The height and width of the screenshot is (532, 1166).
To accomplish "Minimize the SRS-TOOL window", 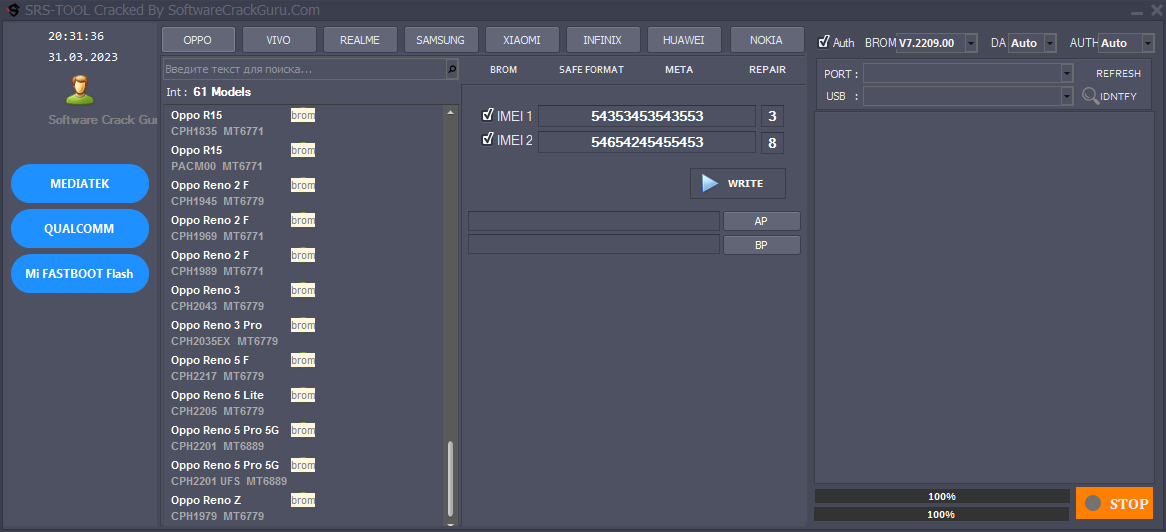I will click(1137, 13).
